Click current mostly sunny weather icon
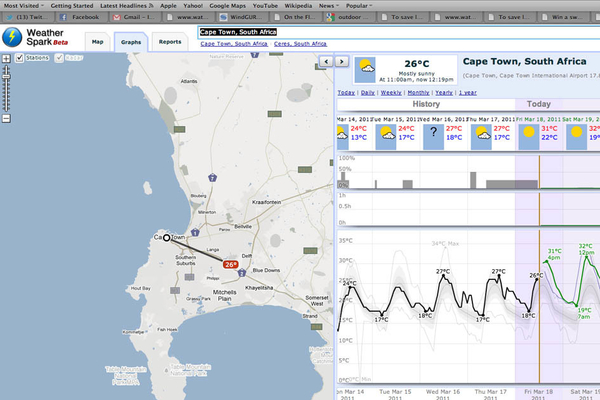 pos(365,70)
